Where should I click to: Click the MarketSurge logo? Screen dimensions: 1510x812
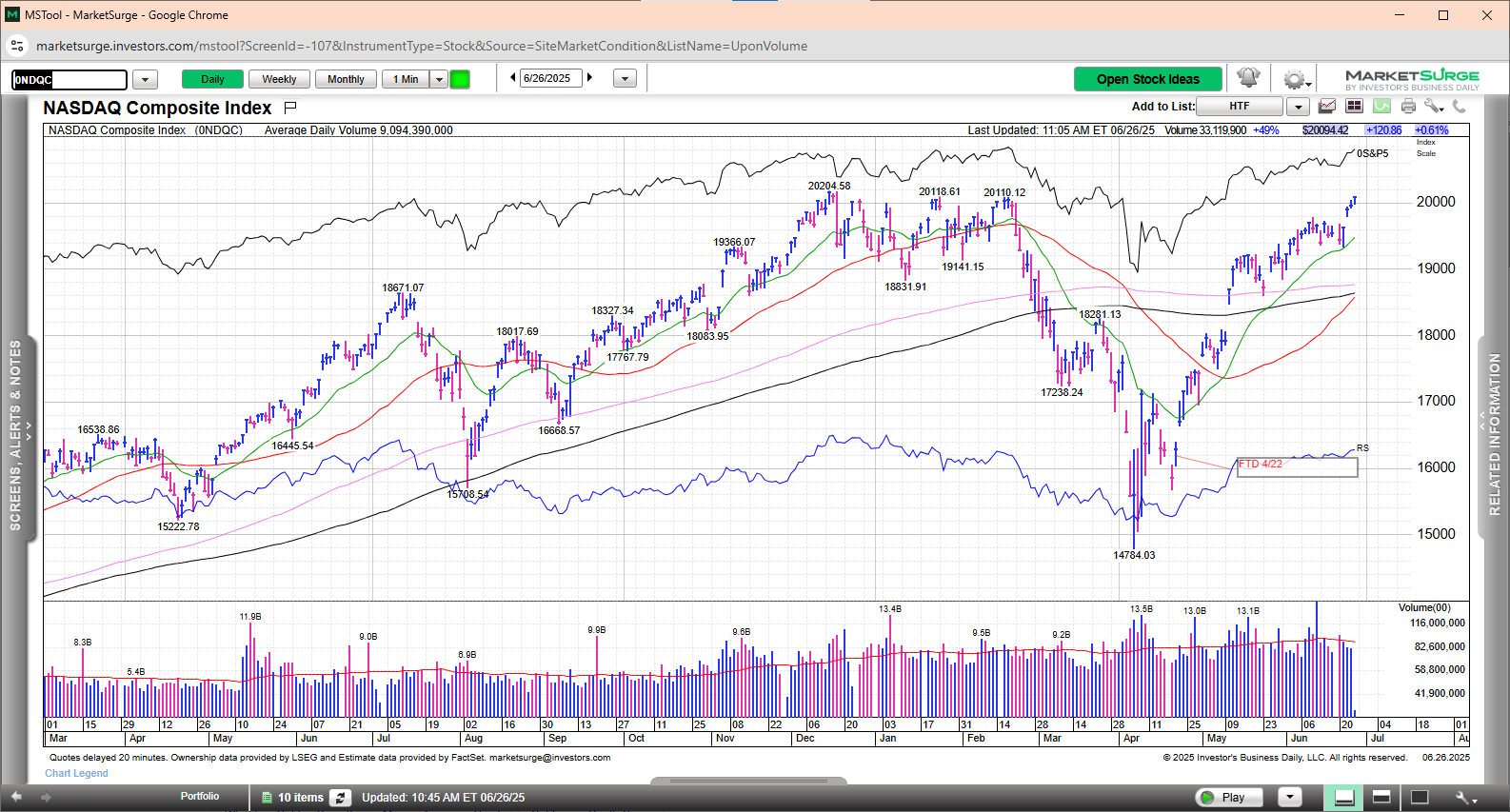tap(1412, 79)
